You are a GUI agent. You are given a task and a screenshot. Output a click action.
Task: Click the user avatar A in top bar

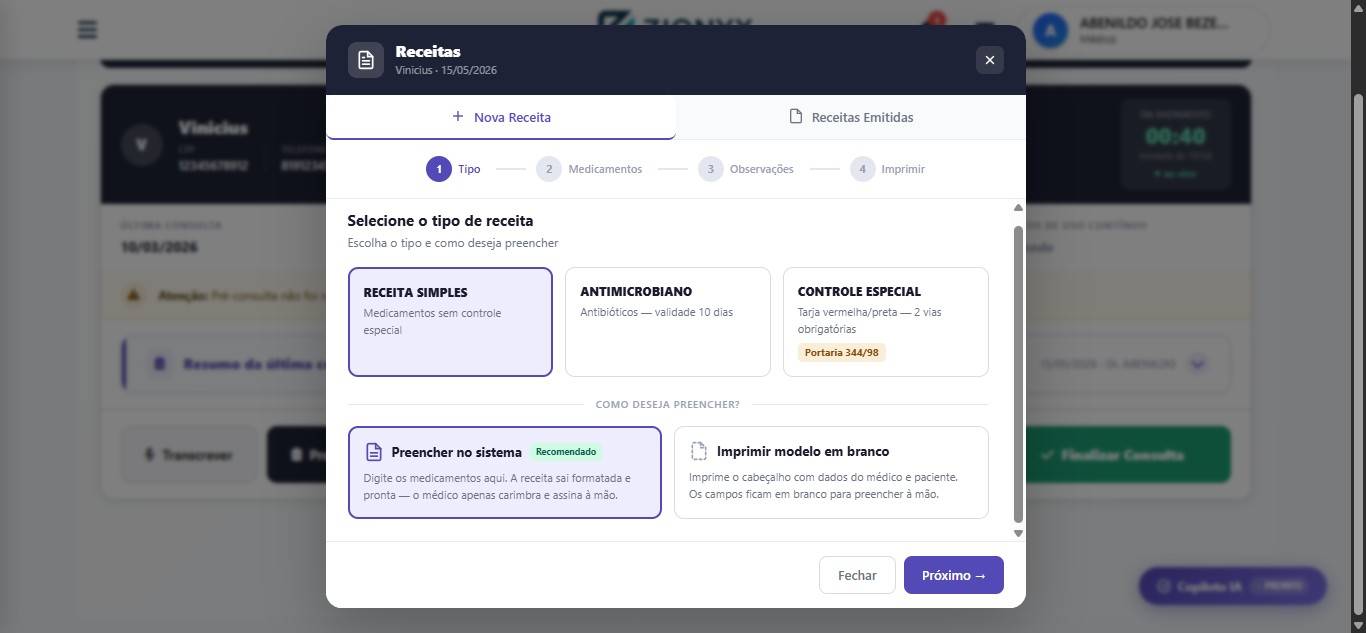click(1050, 31)
